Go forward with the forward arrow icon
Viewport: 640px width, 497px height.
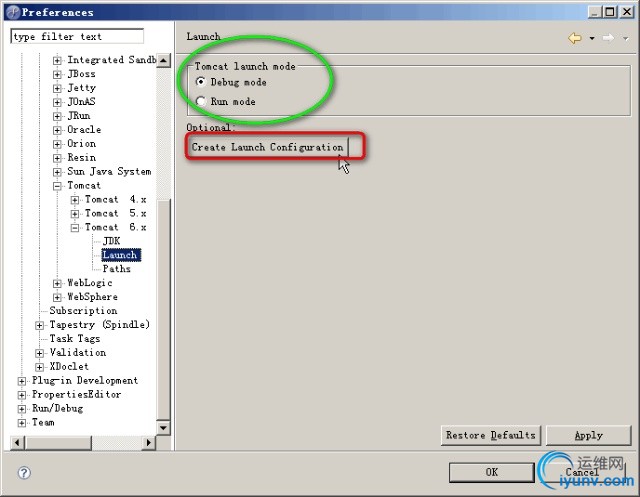[x=608, y=38]
